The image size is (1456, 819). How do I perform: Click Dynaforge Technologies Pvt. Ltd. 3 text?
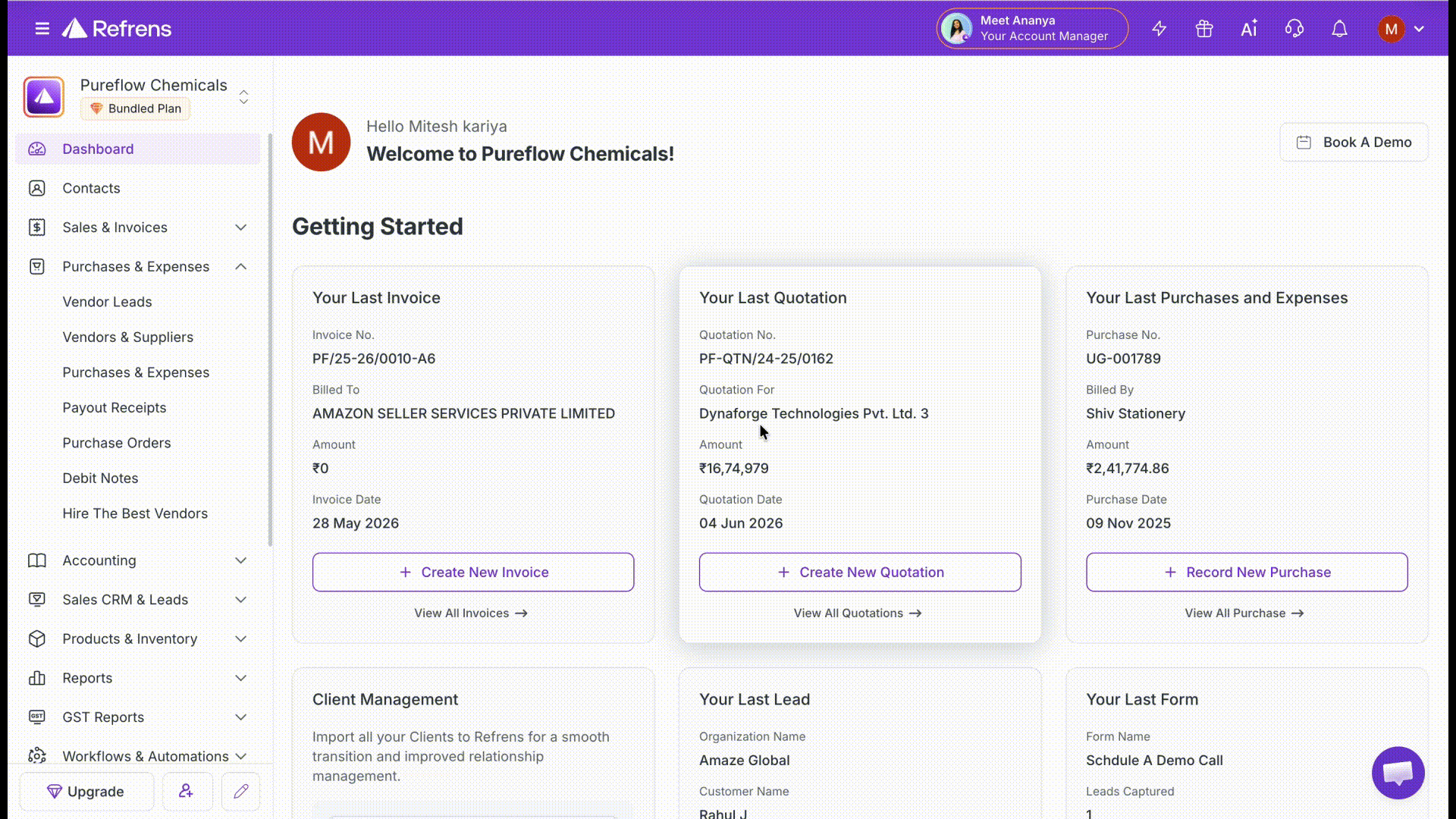point(814,413)
